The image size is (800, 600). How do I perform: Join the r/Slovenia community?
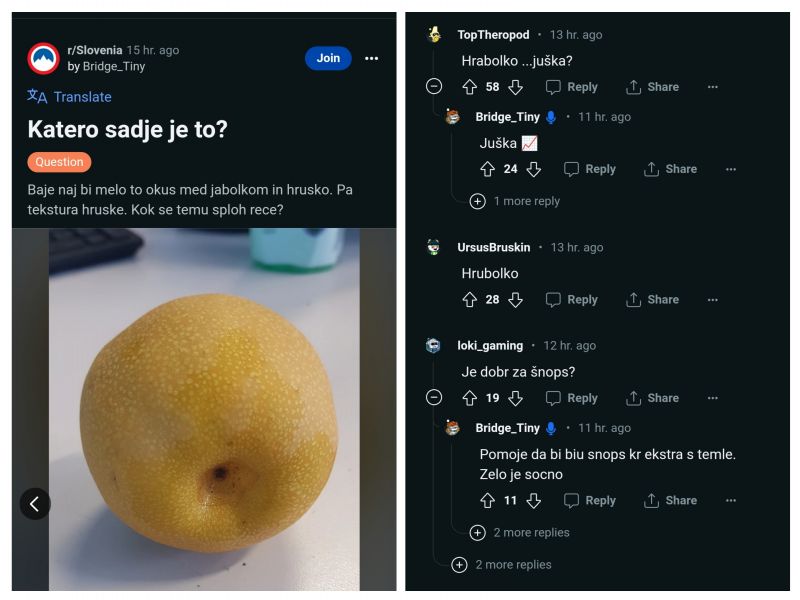coord(328,58)
